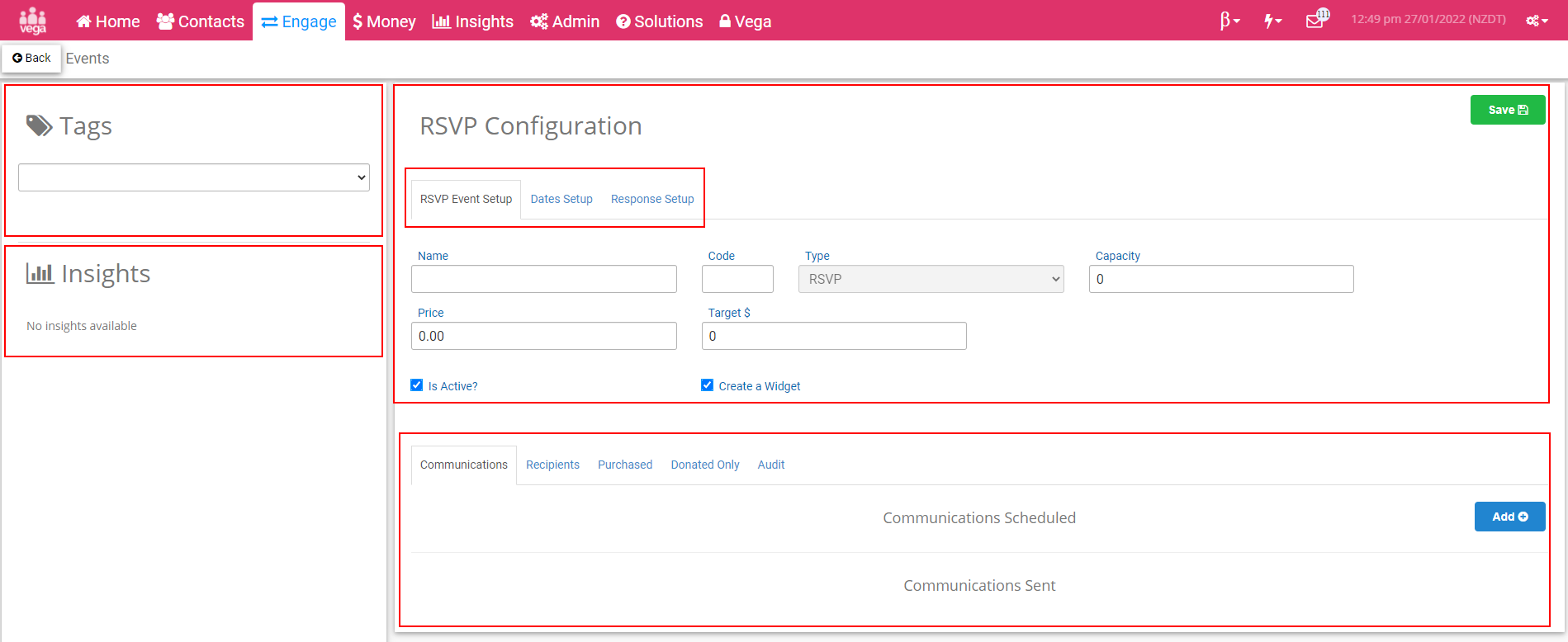1568x642 pixels.
Task: Click the Communications Scheduled heading
Action: click(x=979, y=518)
